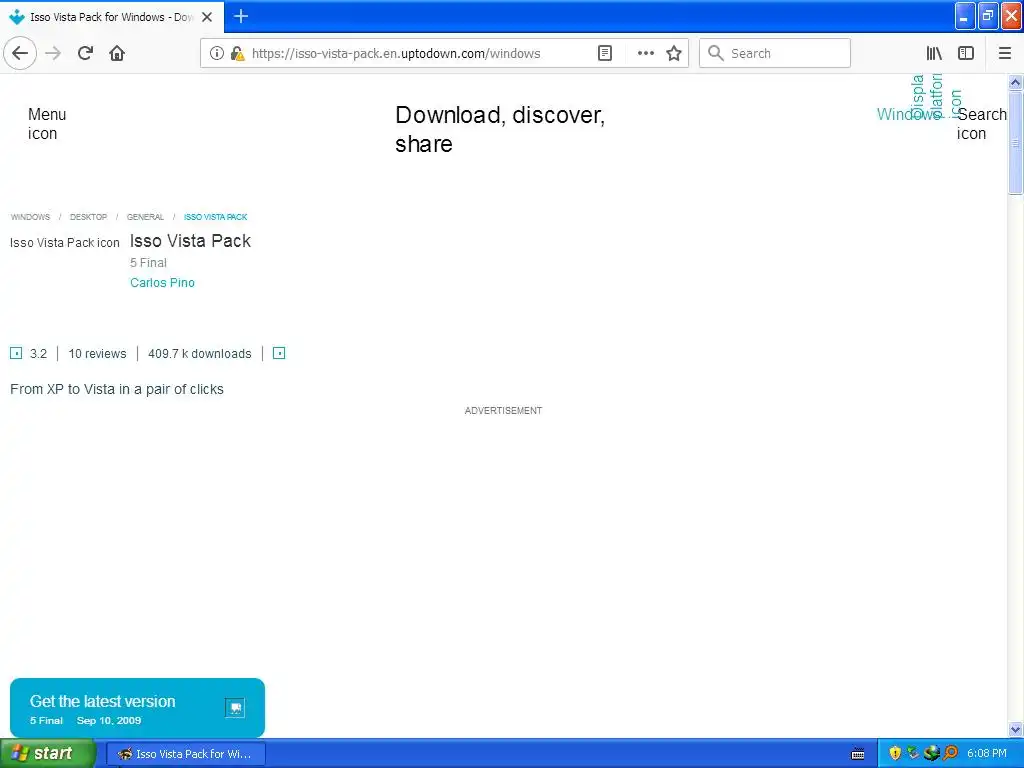The width and height of the screenshot is (1024, 768).
Task: Click download icon on latest version button
Action: click(235, 708)
